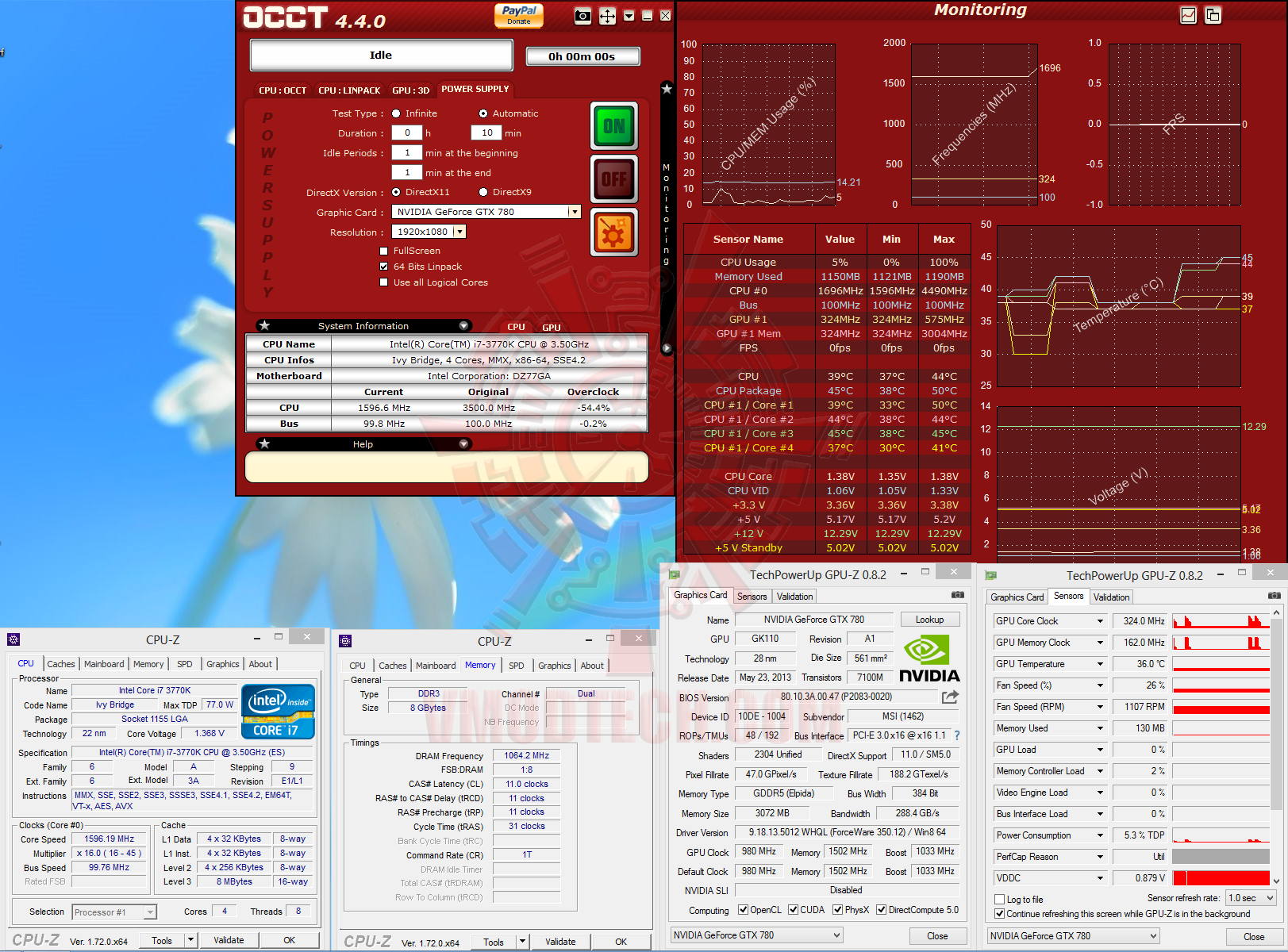Collapse the System Information section arrow
Image resolution: width=1288 pixels, height=952 pixels.
tap(463, 326)
